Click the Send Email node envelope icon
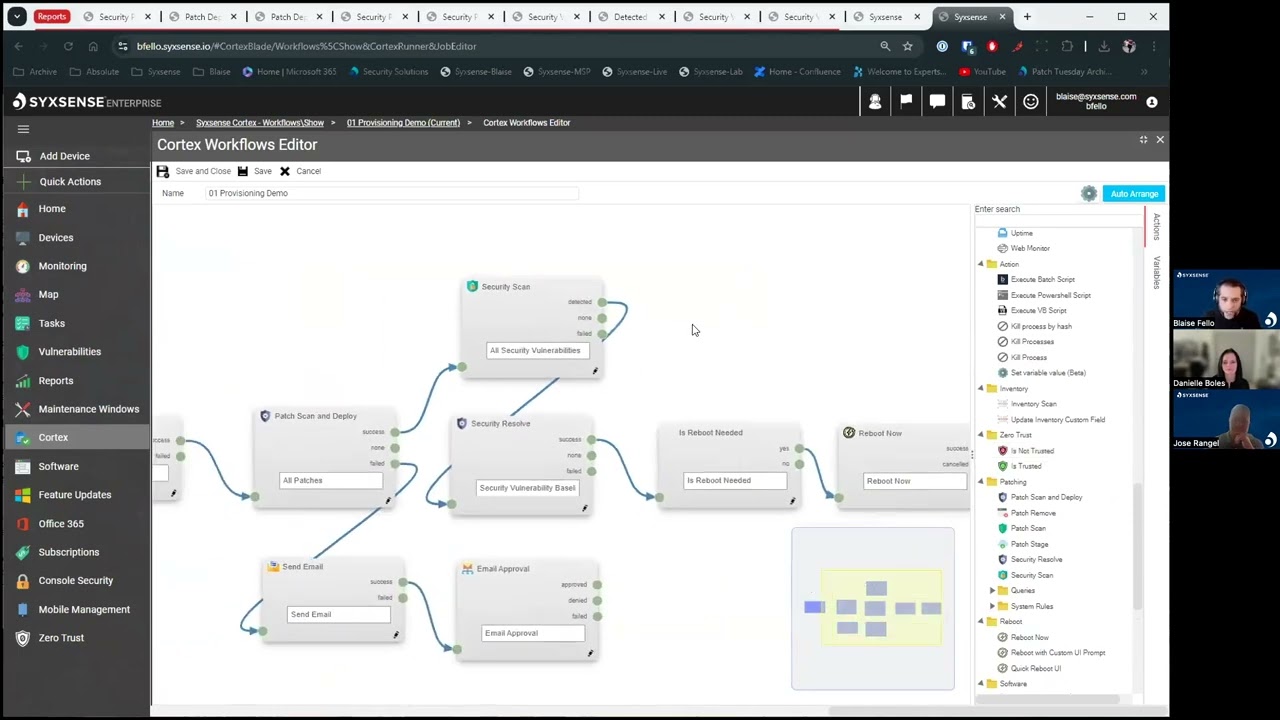 click(x=273, y=566)
